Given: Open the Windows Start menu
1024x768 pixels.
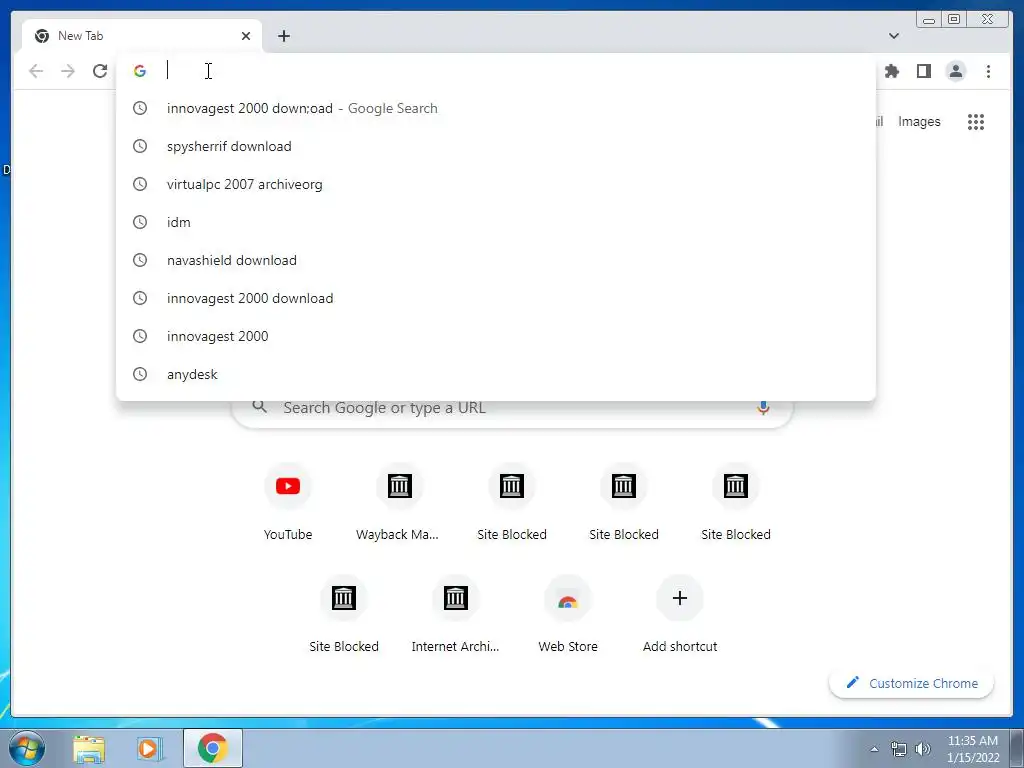Looking at the screenshot, I should [x=27, y=748].
